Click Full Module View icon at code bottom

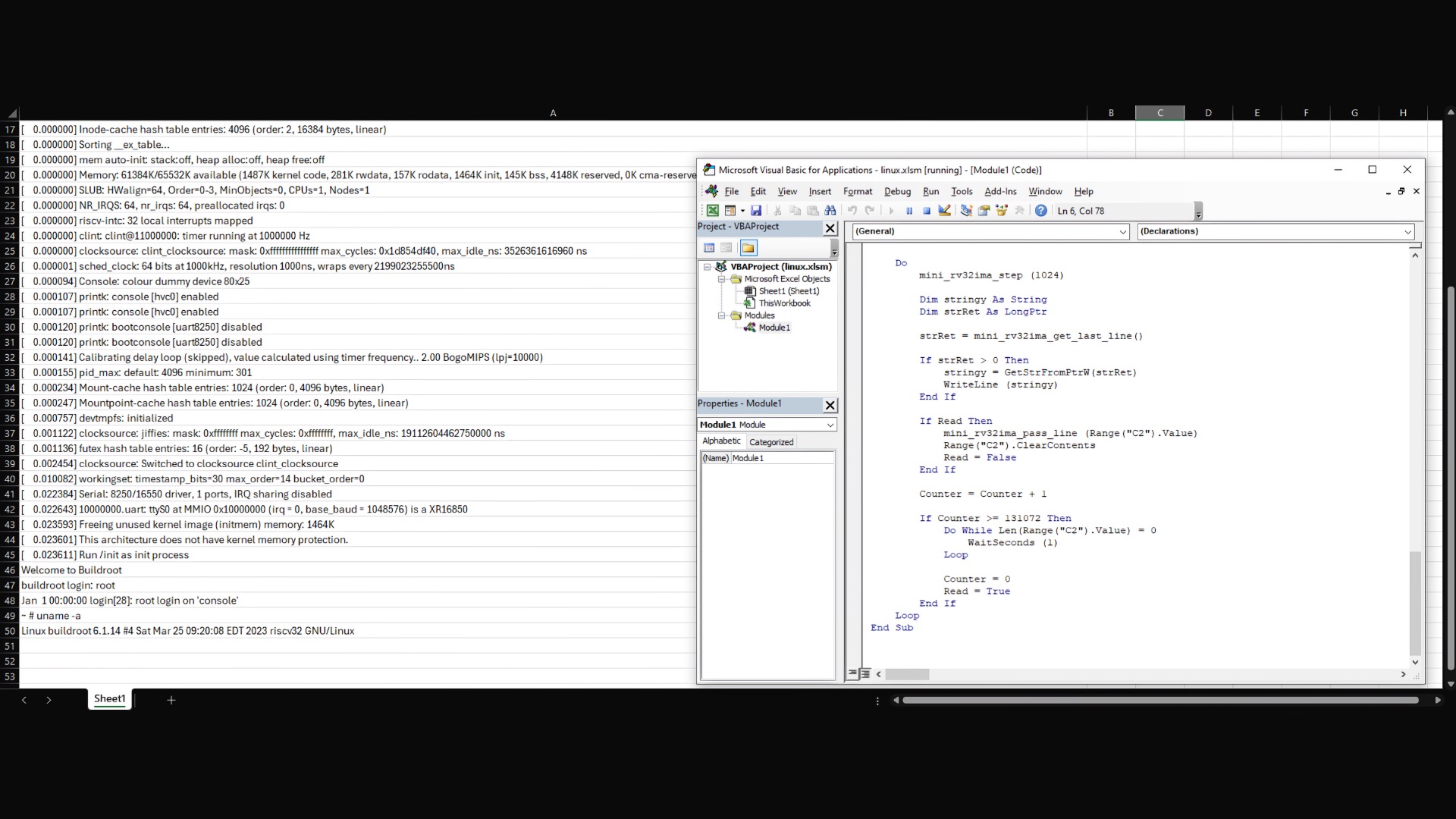pyautogui.click(x=865, y=673)
